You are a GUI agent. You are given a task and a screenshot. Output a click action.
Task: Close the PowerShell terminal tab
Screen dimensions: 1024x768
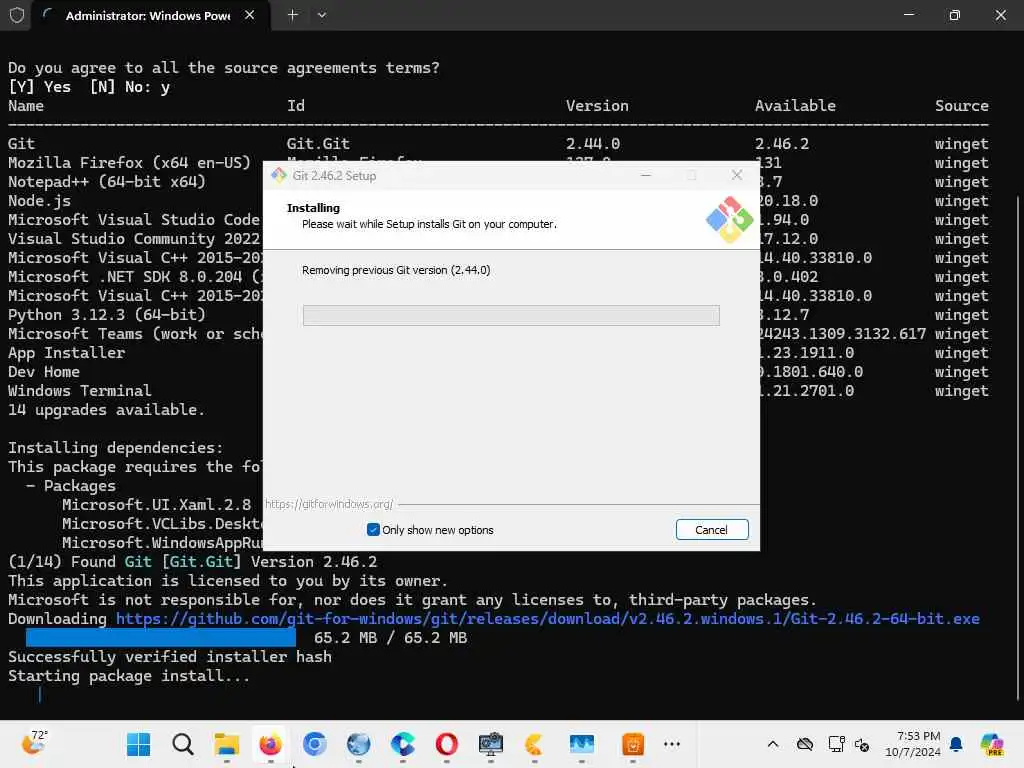[x=249, y=15]
